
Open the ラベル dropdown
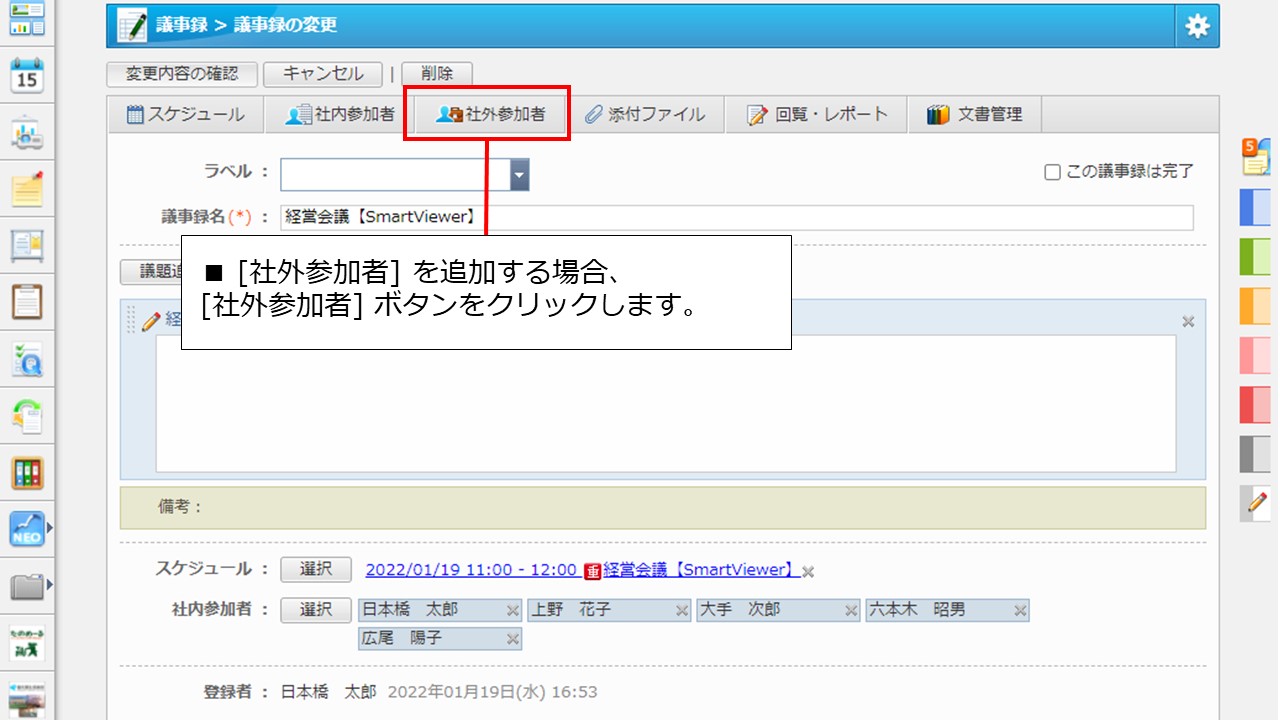point(519,174)
